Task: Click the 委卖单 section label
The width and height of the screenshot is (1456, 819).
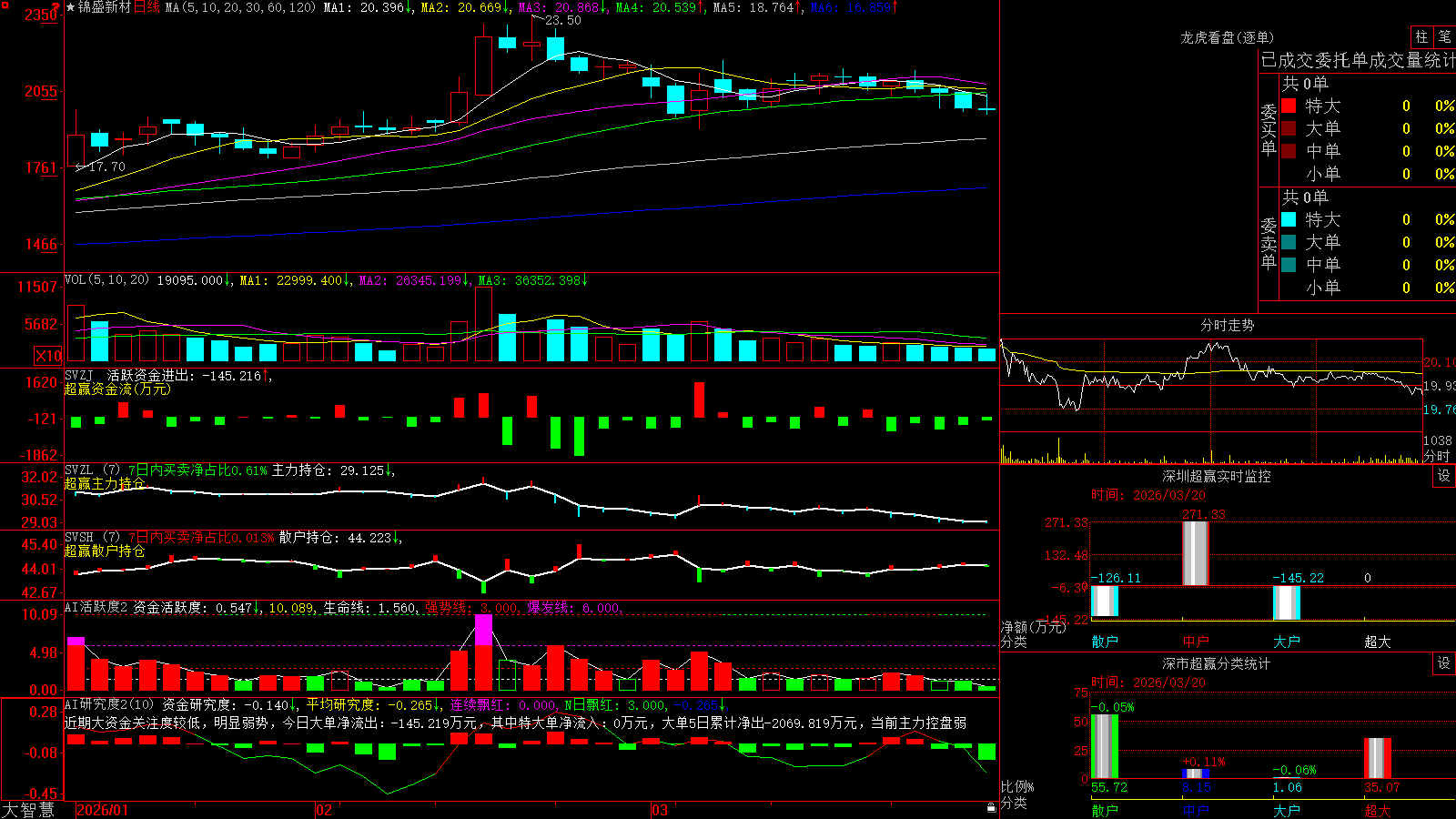Action: tap(1269, 243)
